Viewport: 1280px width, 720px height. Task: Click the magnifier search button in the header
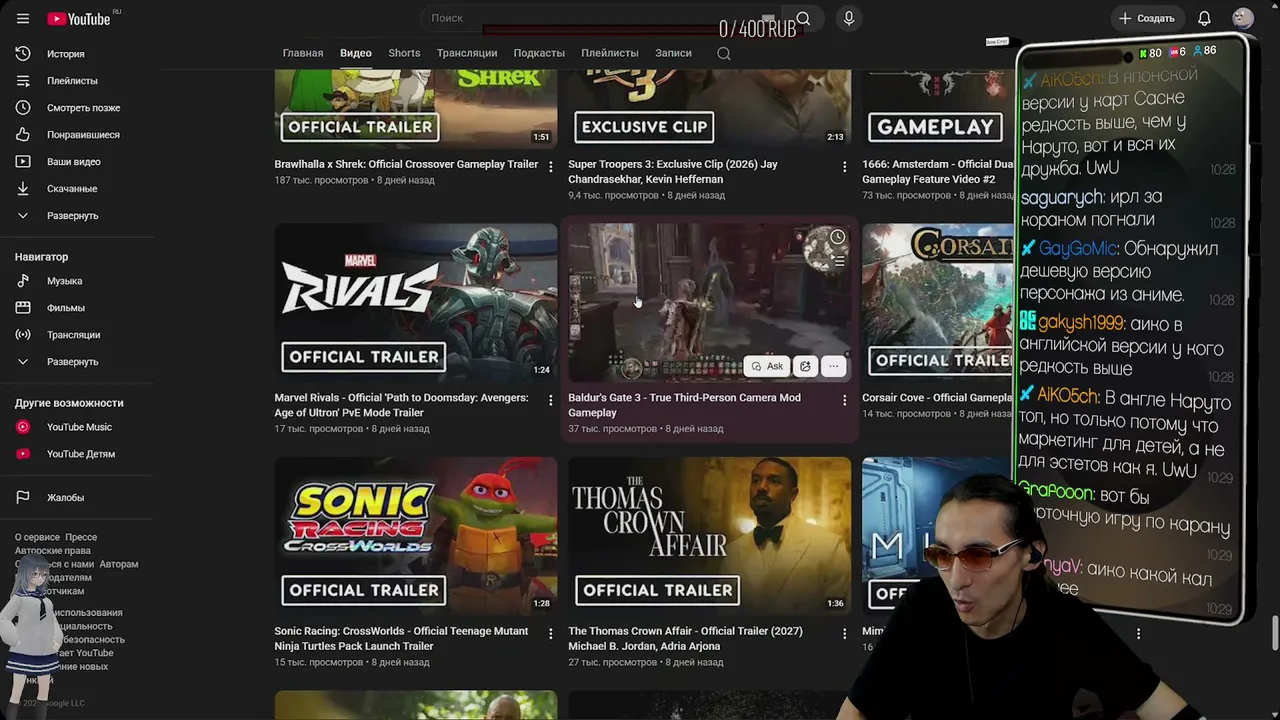coord(803,18)
